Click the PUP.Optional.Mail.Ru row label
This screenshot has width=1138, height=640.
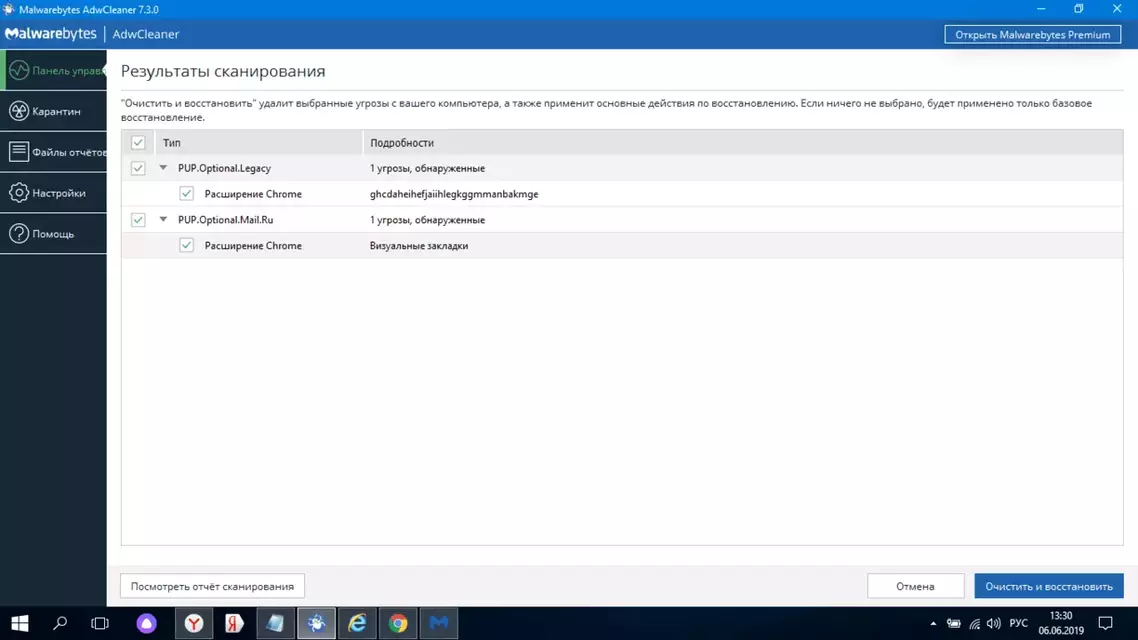[x=226, y=220]
